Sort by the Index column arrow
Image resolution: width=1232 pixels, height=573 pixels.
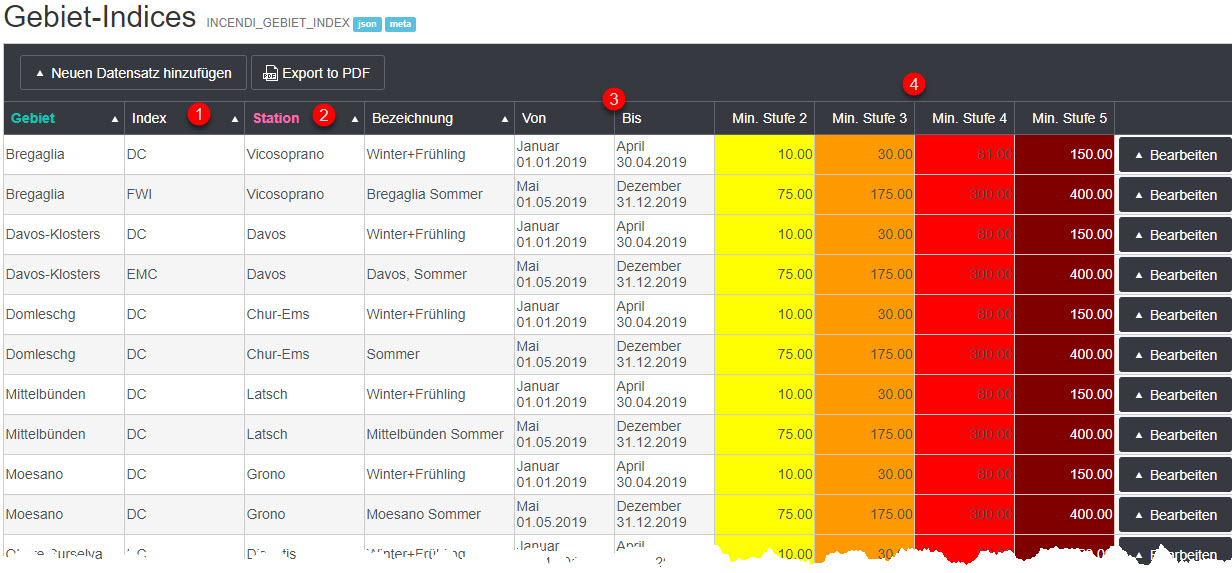[235, 119]
